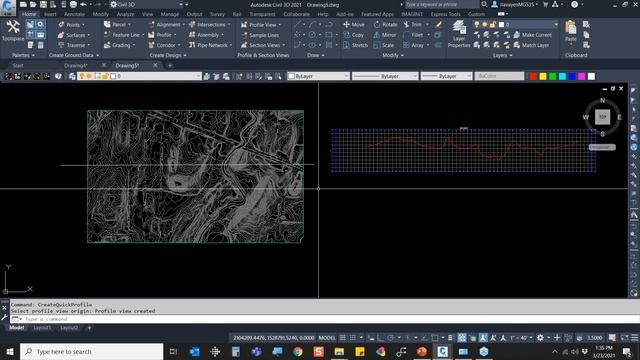Image resolution: width=640 pixels, height=360 pixels.
Task: Click the search magnifier in title bar
Action: coord(484,4)
